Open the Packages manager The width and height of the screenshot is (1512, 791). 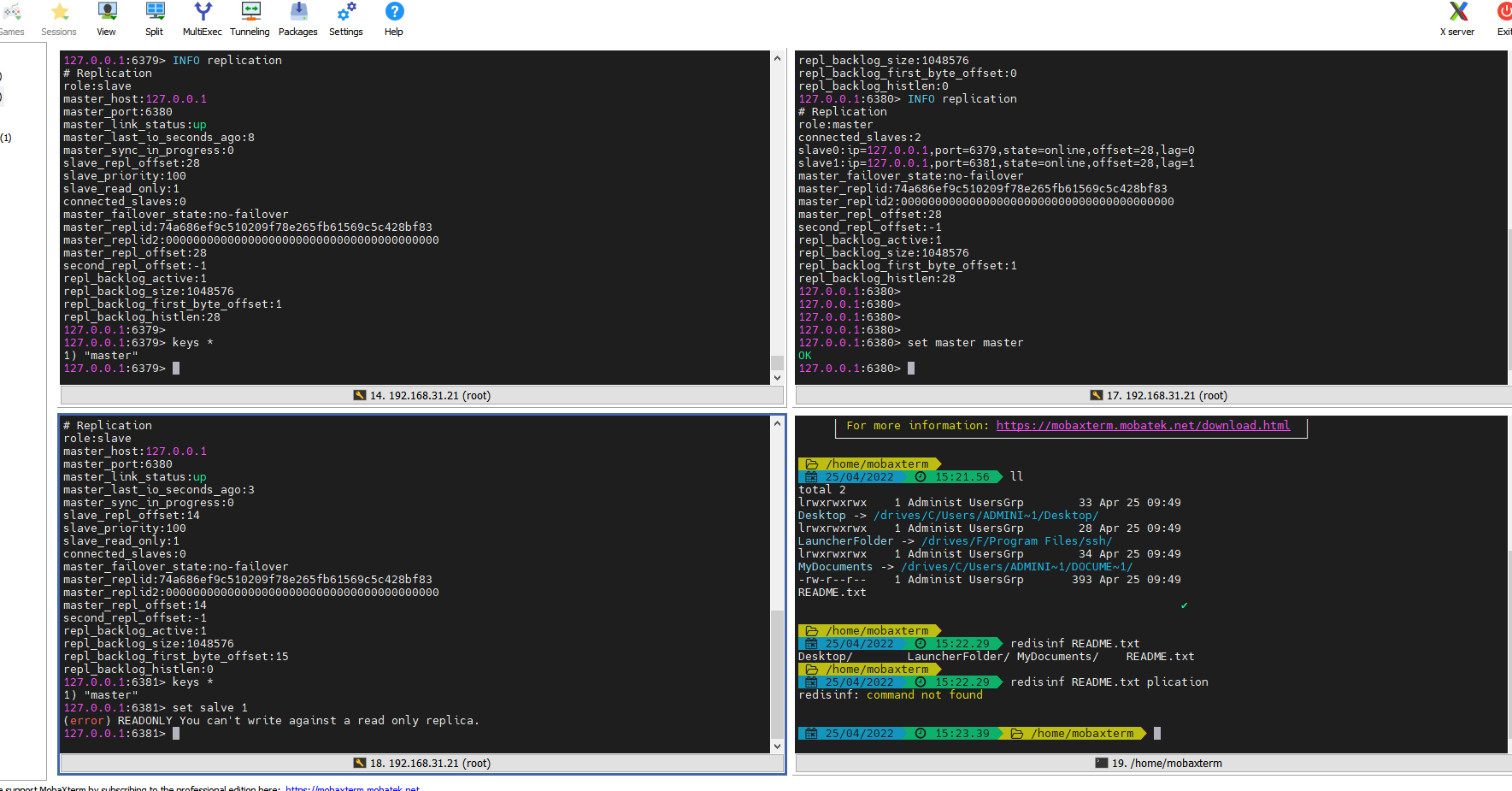point(298,20)
